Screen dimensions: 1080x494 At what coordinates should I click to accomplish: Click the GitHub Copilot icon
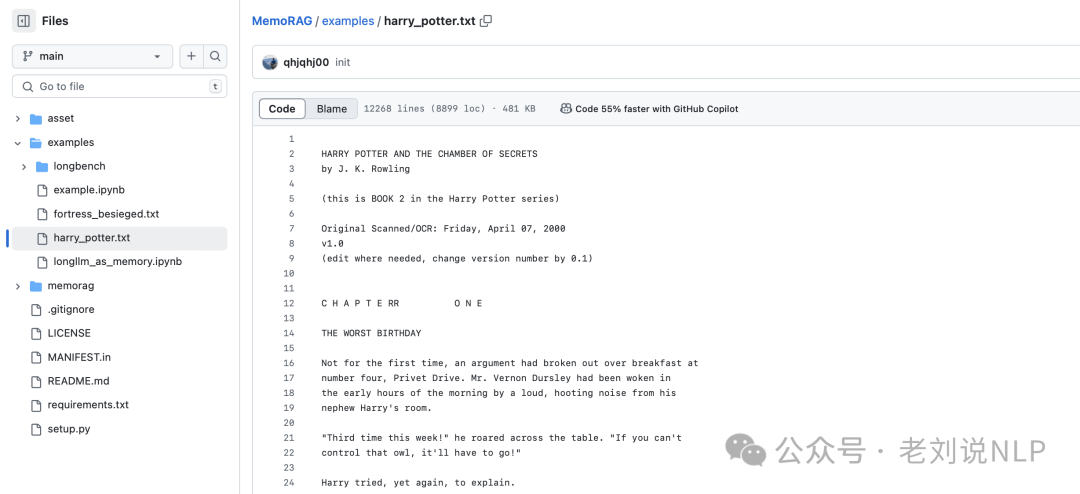coord(565,109)
